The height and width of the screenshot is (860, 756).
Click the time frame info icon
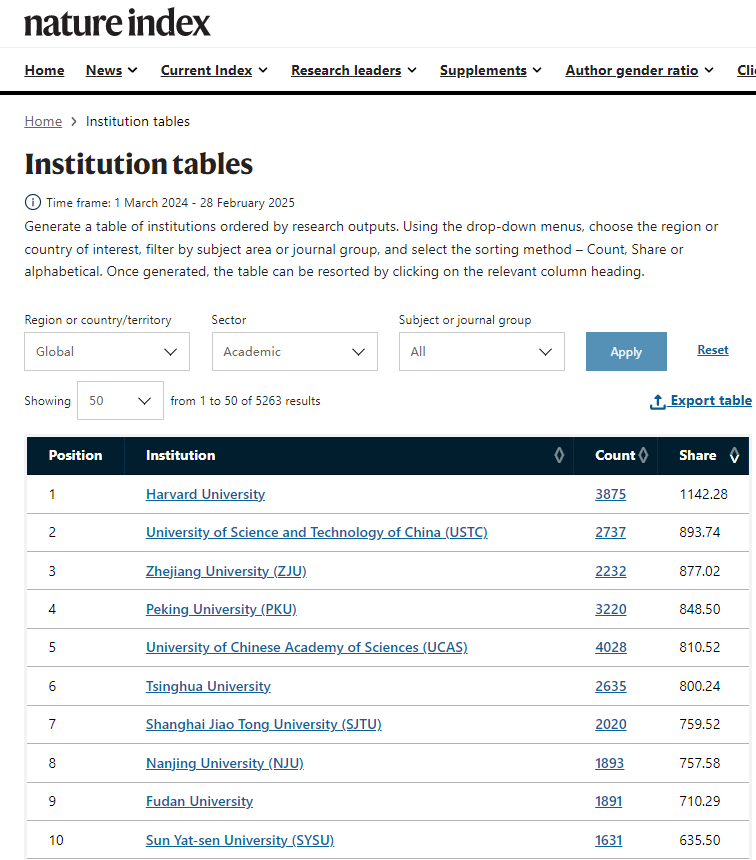point(33,202)
